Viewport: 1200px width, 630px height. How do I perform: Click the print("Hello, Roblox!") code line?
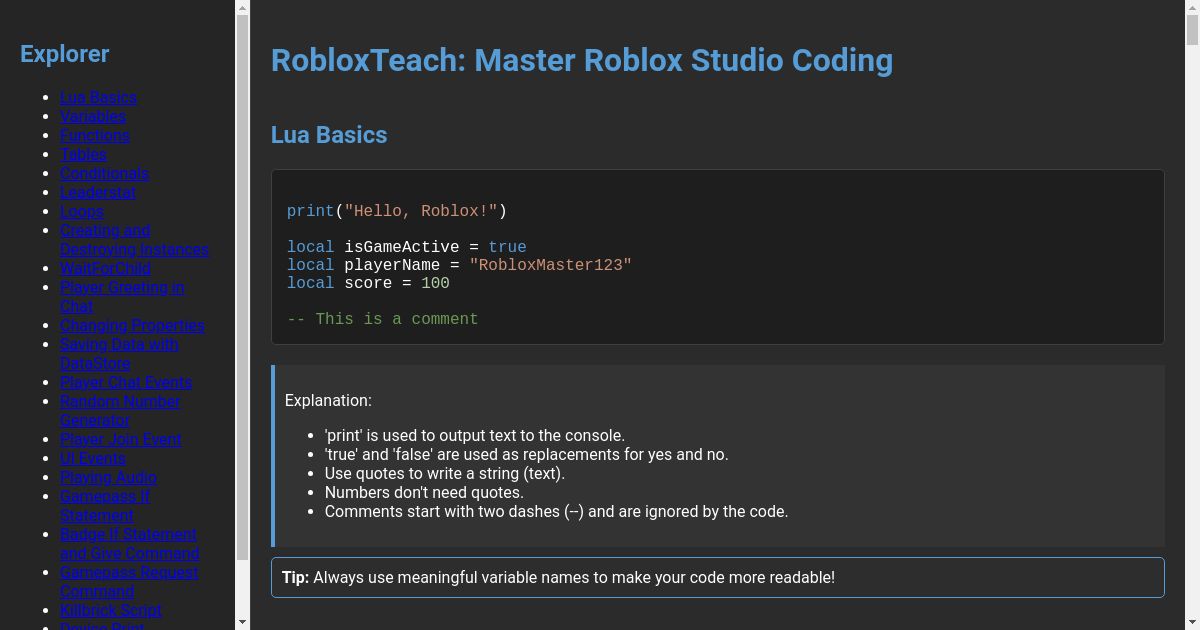397,211
